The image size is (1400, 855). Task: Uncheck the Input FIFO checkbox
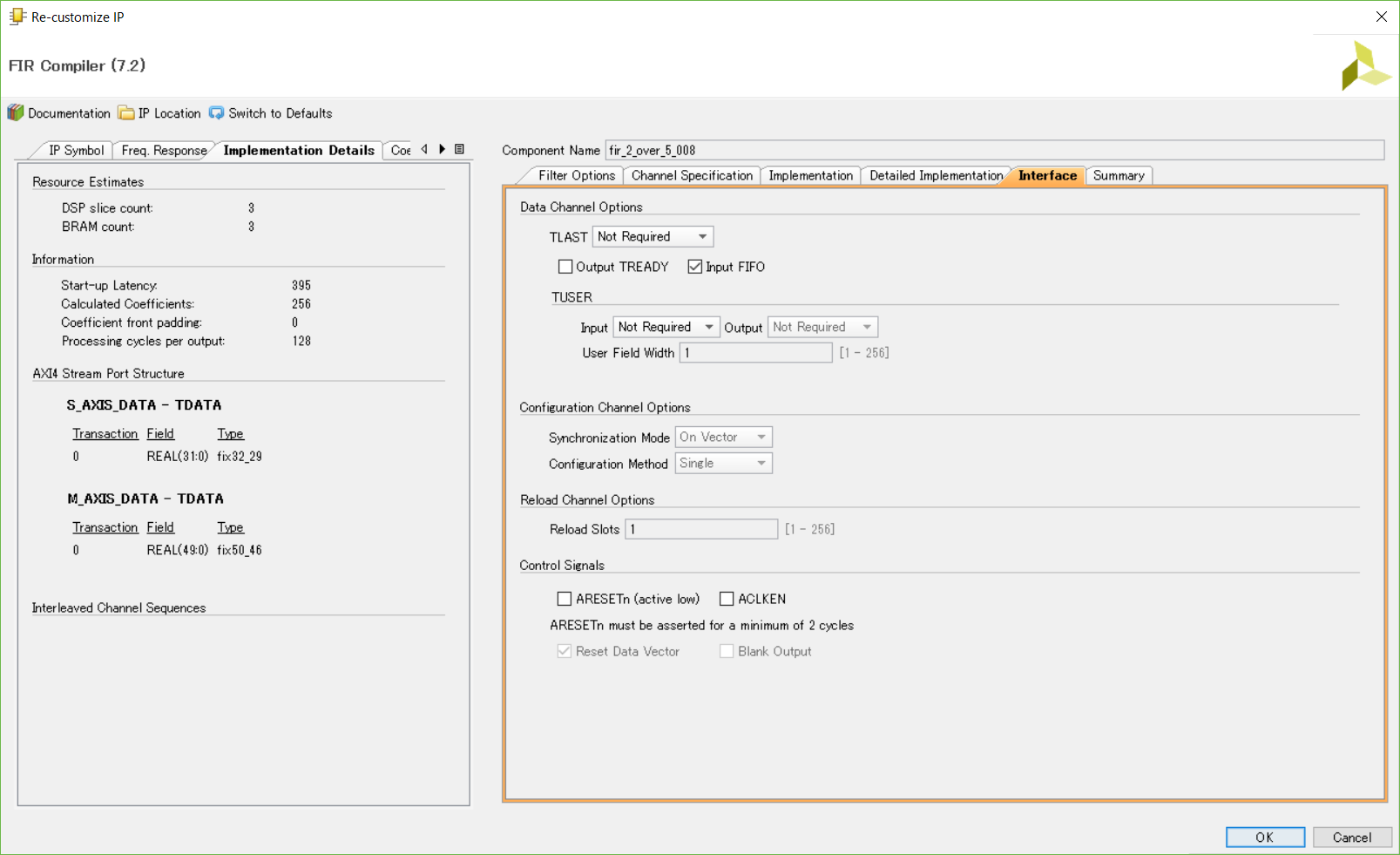click(695, 267)
